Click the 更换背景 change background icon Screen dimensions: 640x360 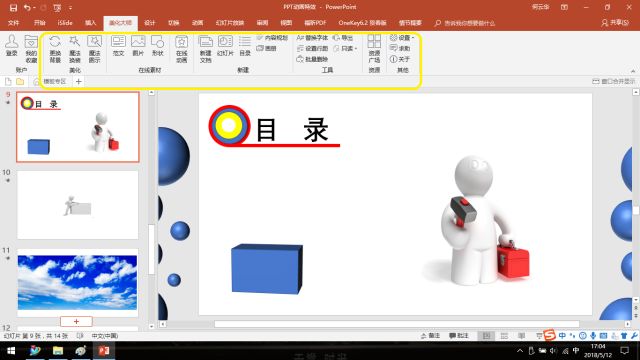(55, 49)
